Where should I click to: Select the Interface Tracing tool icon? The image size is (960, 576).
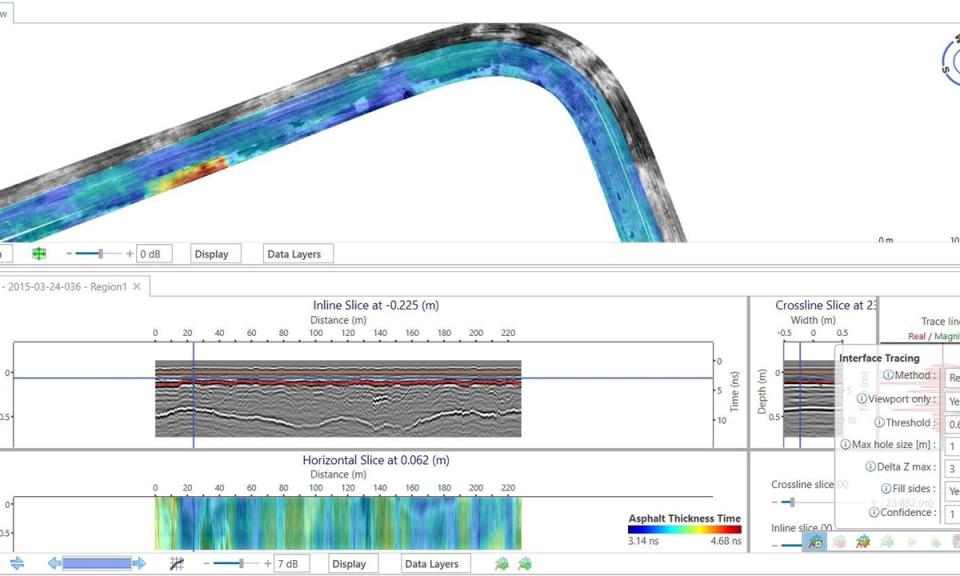815,542
